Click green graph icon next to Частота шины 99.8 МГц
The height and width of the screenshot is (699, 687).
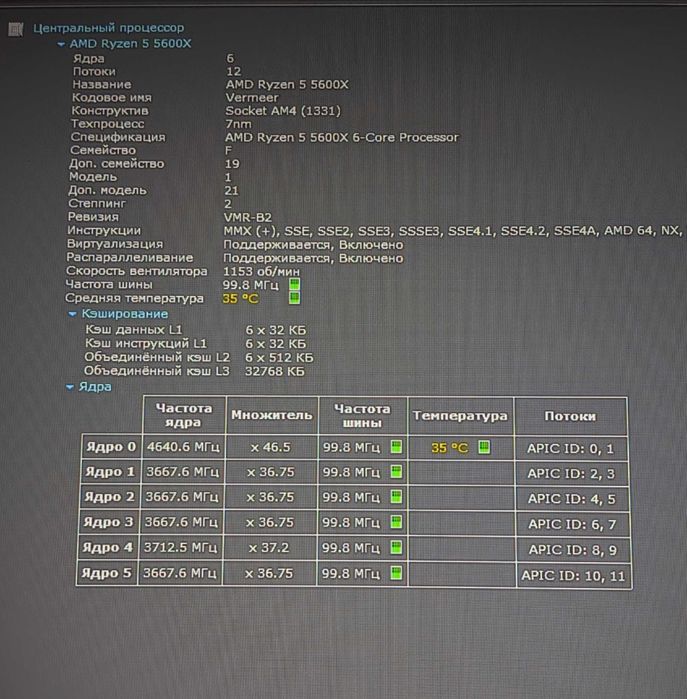[x=294, y=284]
